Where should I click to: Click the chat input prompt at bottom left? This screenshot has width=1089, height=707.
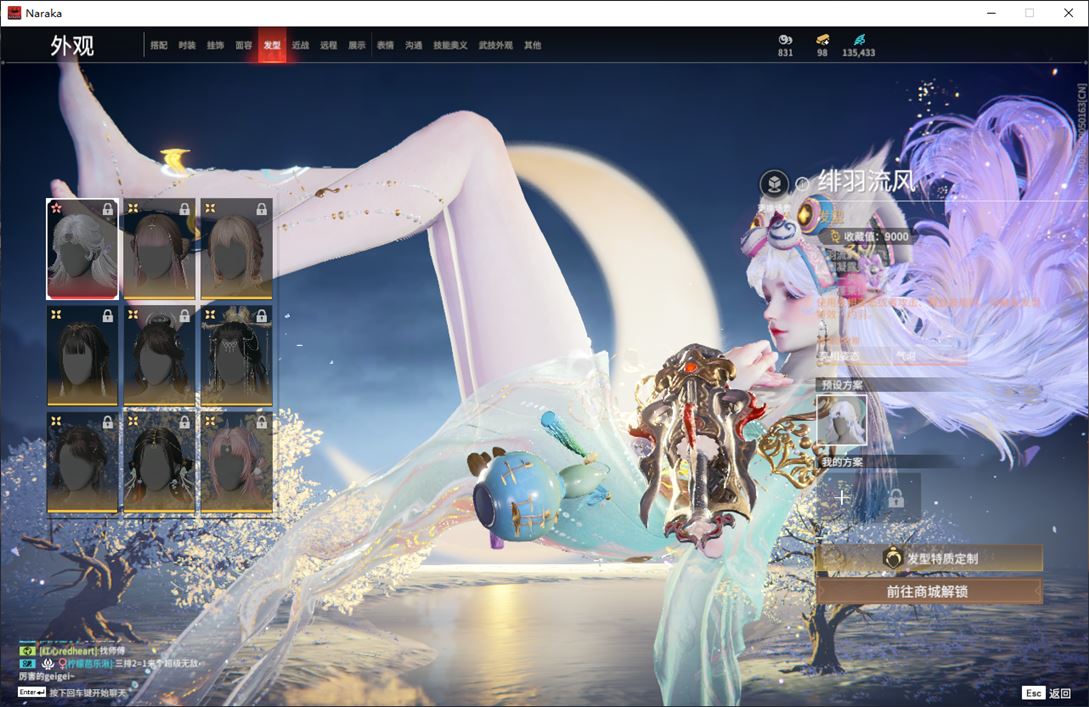pos(68,692)
